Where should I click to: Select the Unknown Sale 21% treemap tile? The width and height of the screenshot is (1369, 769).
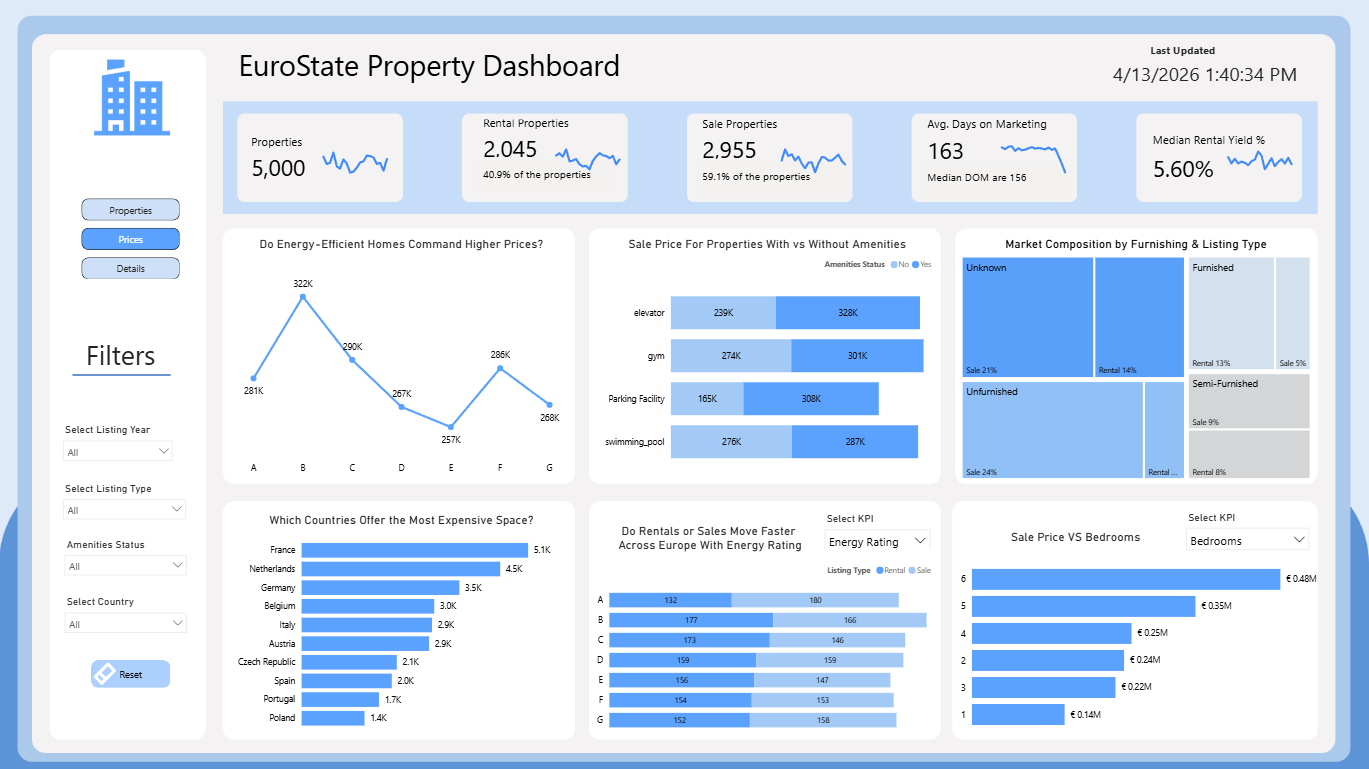(x=1027, y=317)
